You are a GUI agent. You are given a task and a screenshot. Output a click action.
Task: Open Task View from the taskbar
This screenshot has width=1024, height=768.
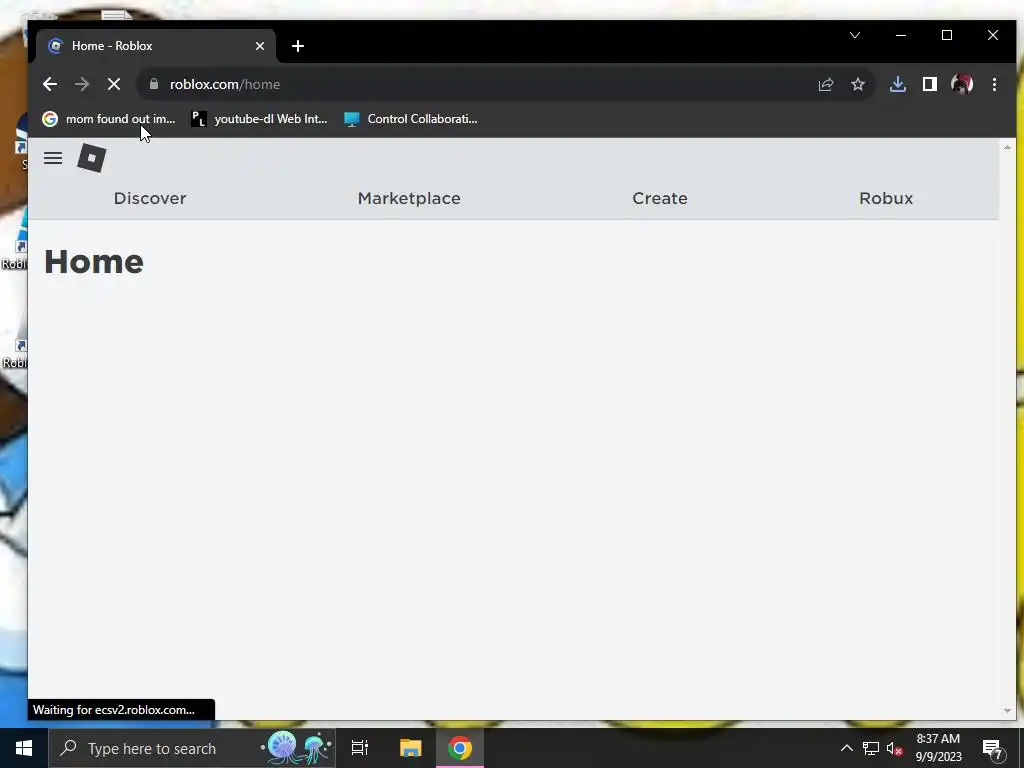359,748
